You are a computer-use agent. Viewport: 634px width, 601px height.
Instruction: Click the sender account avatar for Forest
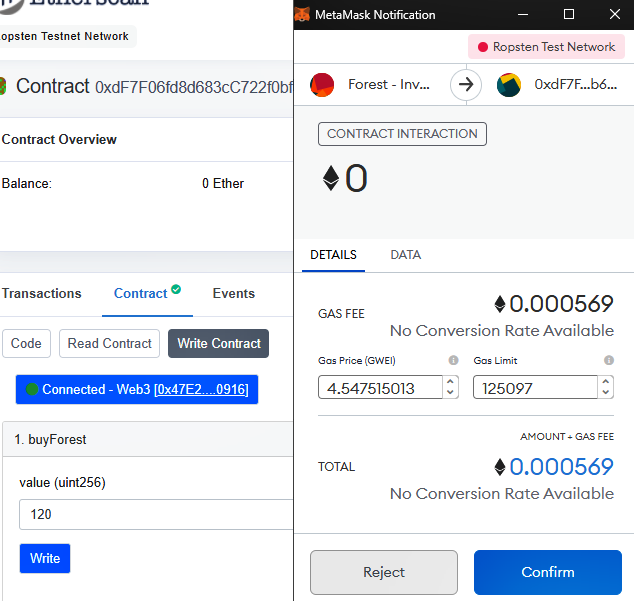click(322, 85)
